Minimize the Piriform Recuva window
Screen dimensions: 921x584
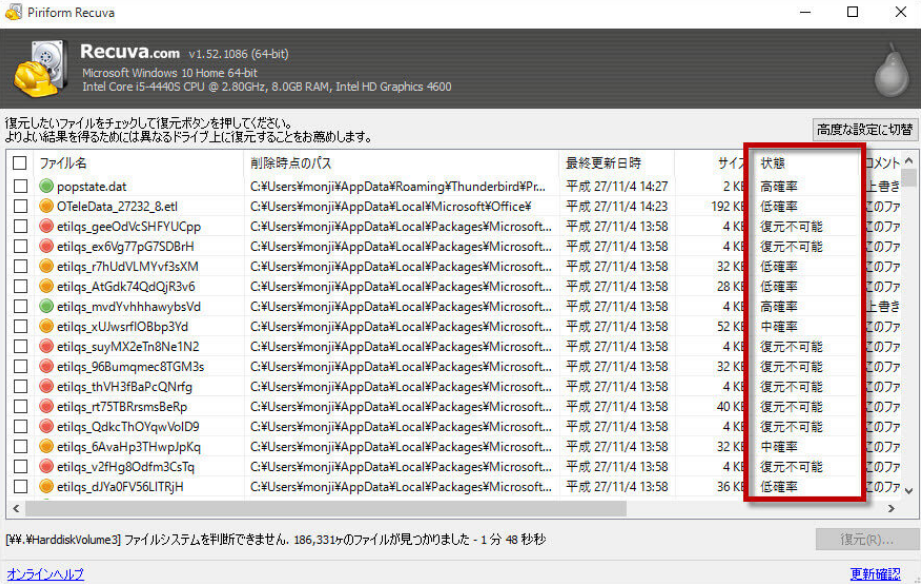point(805,12)
